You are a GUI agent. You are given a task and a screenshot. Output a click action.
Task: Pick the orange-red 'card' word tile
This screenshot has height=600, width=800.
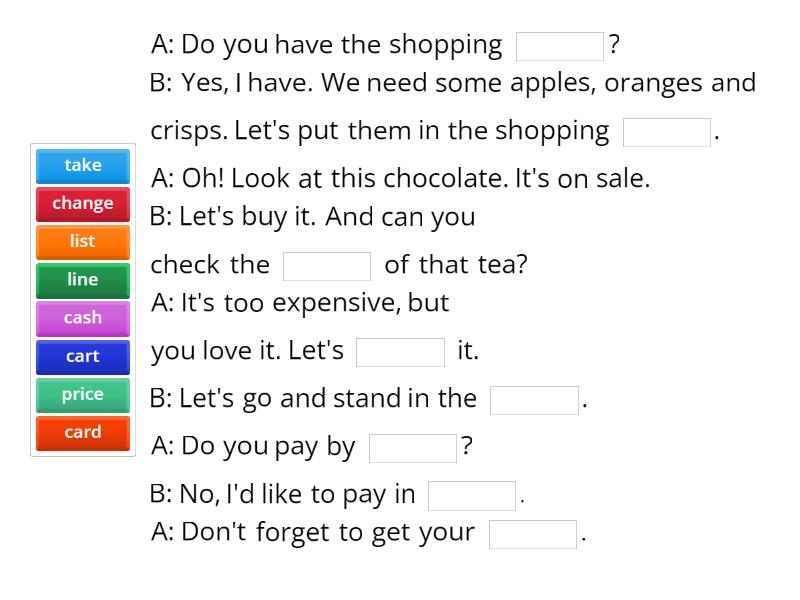tap(83, 433)
